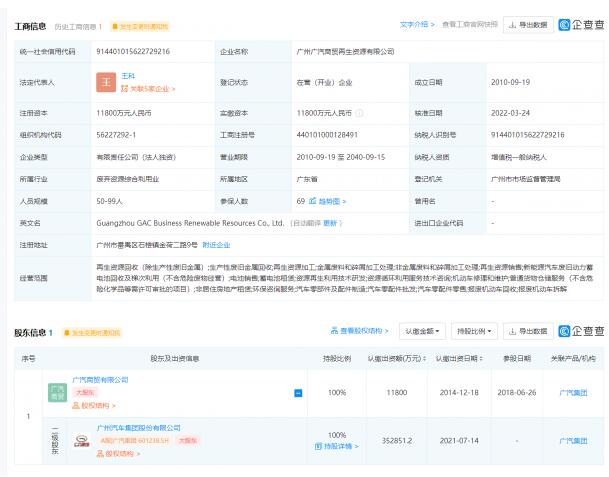Export data from 股东信息 section
This screenshot has height=477, width=609.
[x=528, y=331]
